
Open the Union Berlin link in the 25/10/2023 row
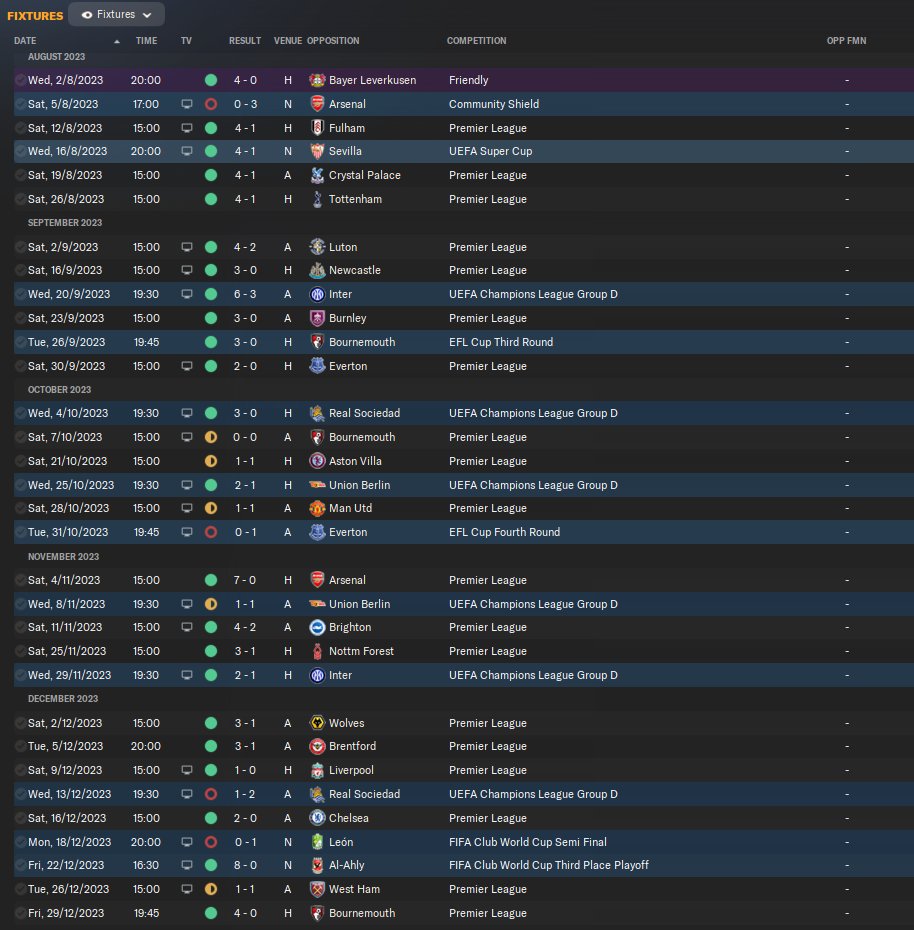click(359, 485)
